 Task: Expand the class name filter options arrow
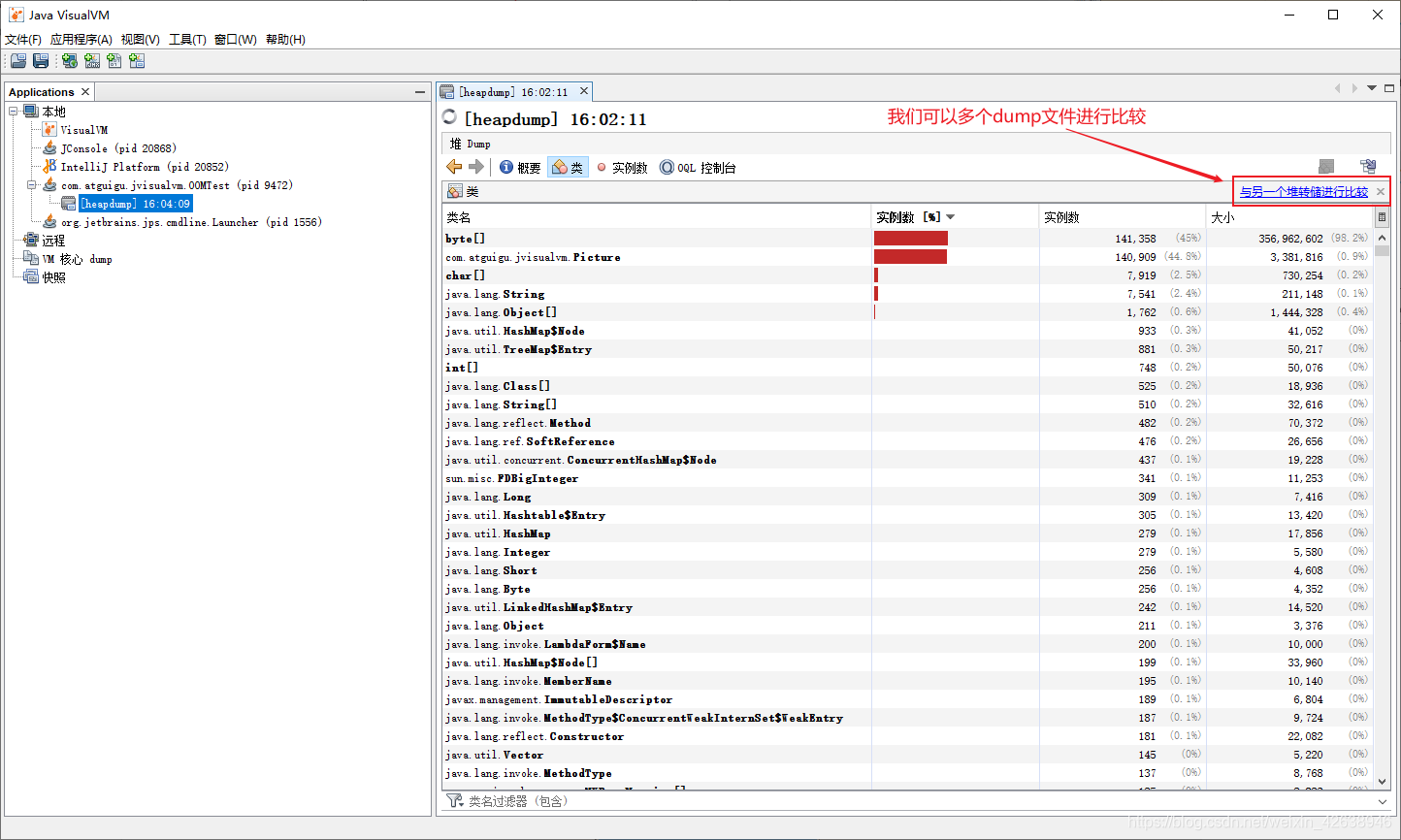(x=1383, y=801)
